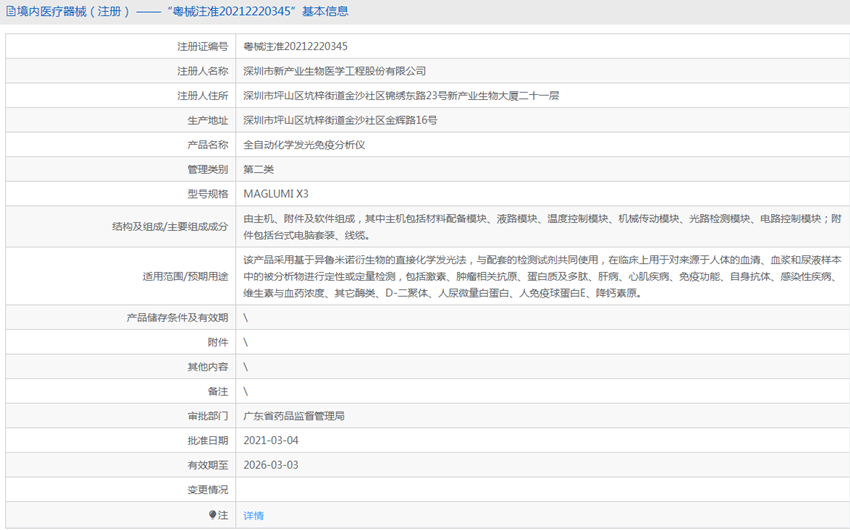The image size is (850, 530).
Task: Click the intended use paragraph starting 该产品采用
Action: (x=542, y=276)
